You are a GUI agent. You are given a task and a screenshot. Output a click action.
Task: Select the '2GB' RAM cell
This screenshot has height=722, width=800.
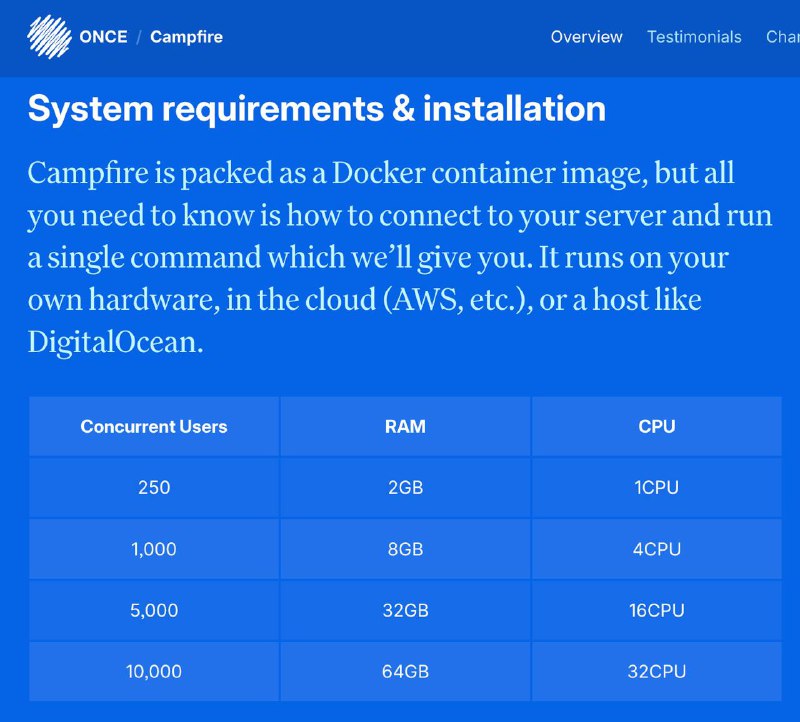click(405, 487)
